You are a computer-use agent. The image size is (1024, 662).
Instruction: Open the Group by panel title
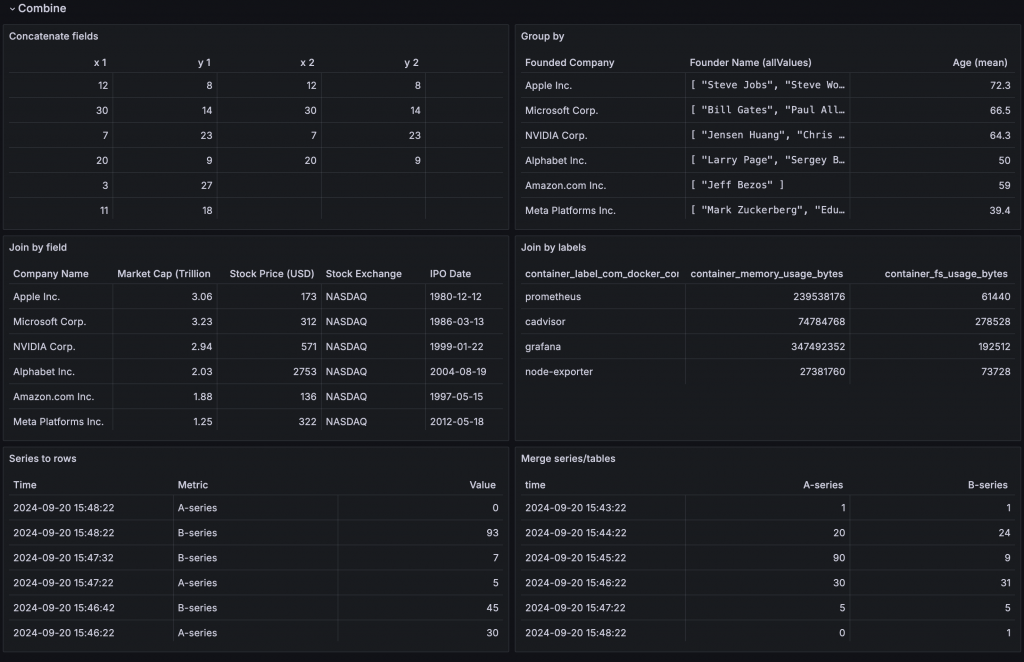(542, 37)
